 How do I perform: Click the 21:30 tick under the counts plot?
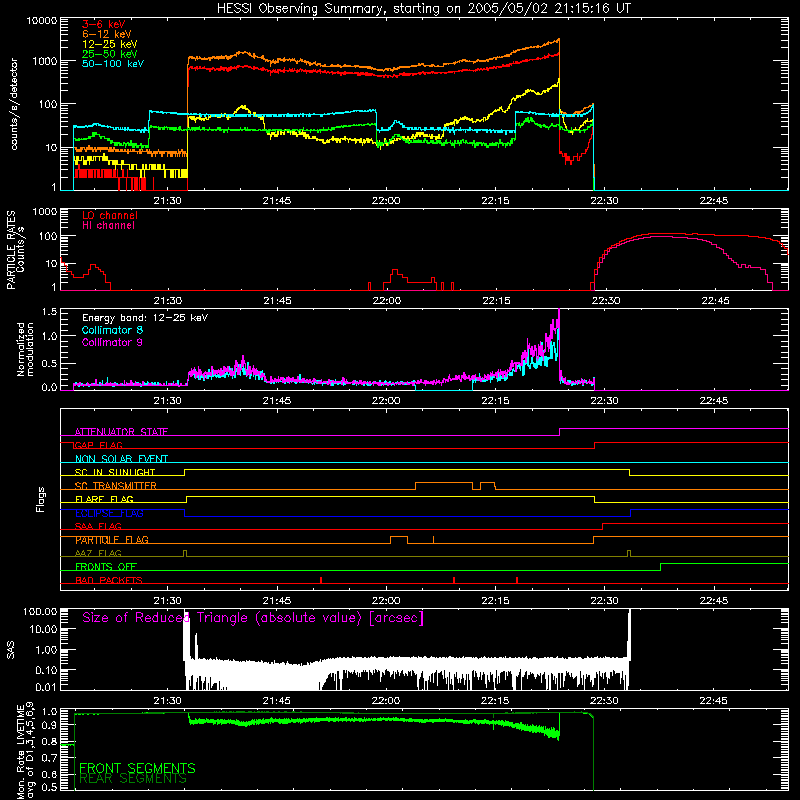pyautogui.click(x=167, y=201)
